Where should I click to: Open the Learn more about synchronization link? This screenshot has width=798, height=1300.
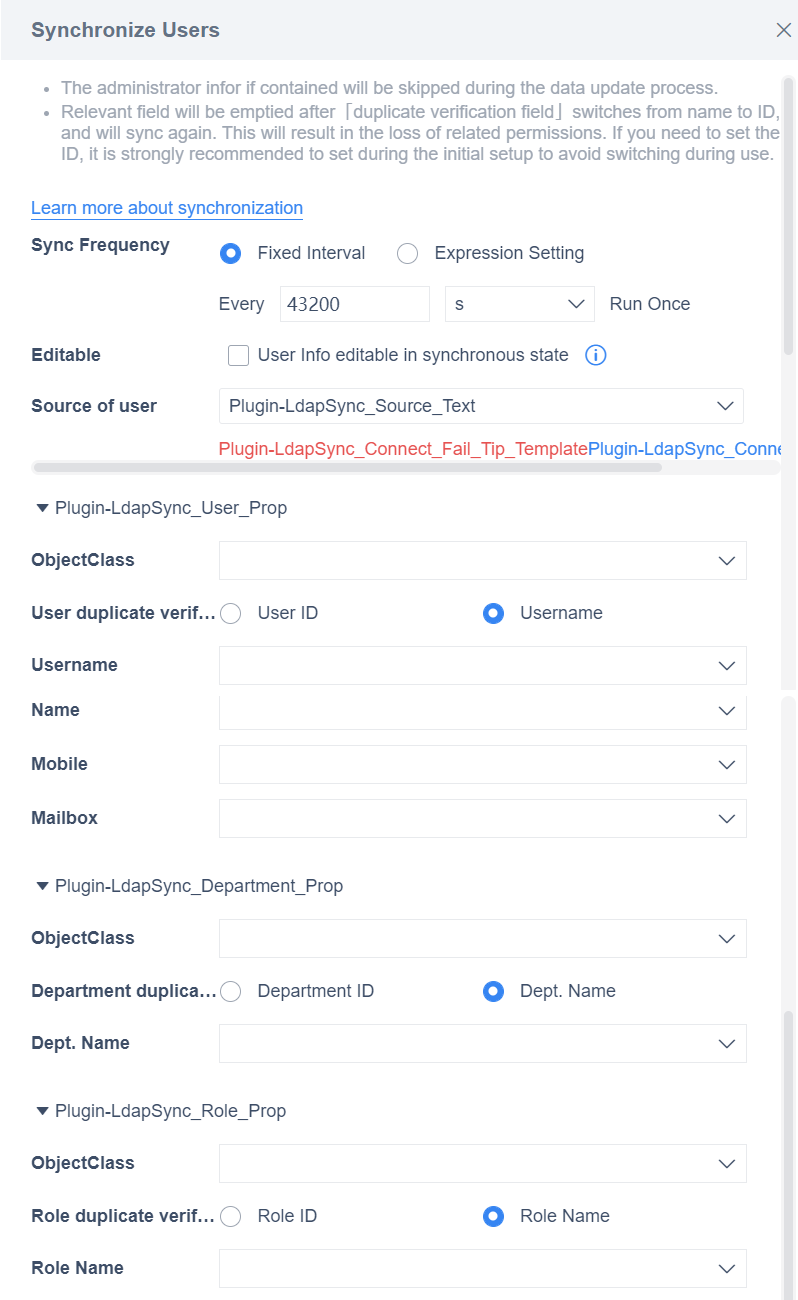pyautogui.click(x=166, y=208)
